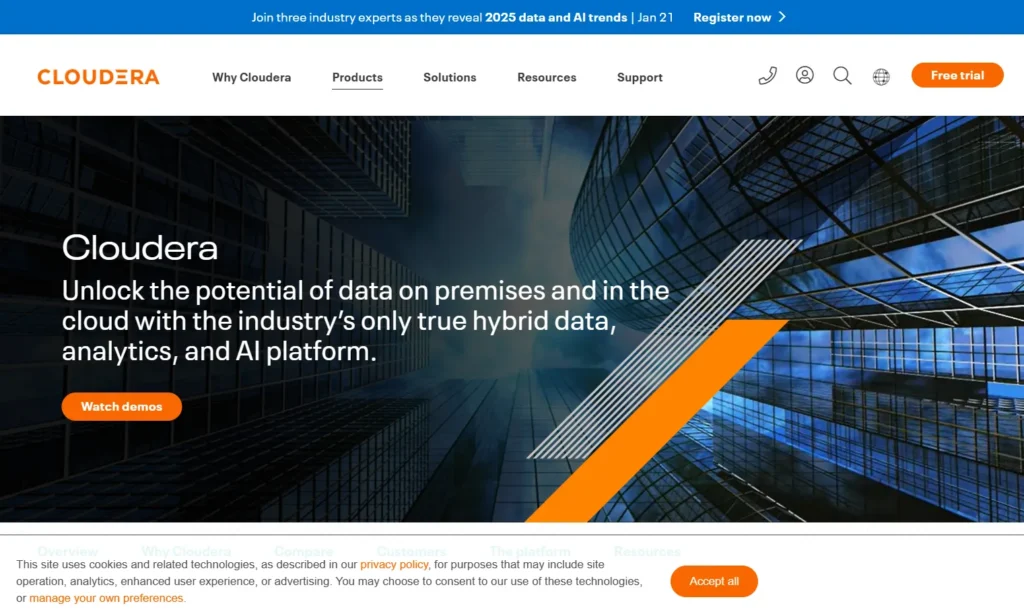Click the Register now chevron arrow
The width and height of the screenshot is (1024, 612).
coord(782,17)
